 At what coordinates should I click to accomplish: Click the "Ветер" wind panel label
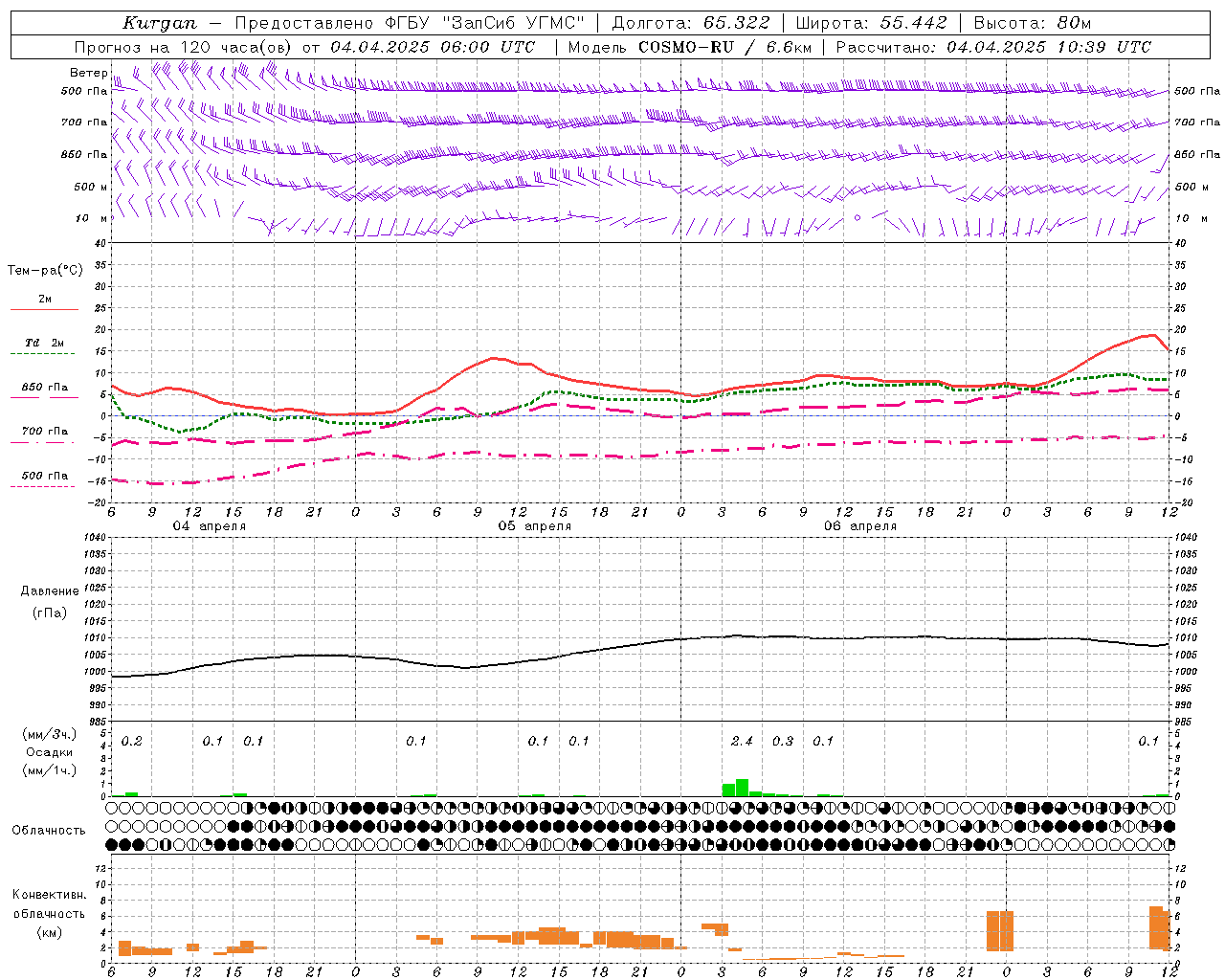tap(88, 73)
